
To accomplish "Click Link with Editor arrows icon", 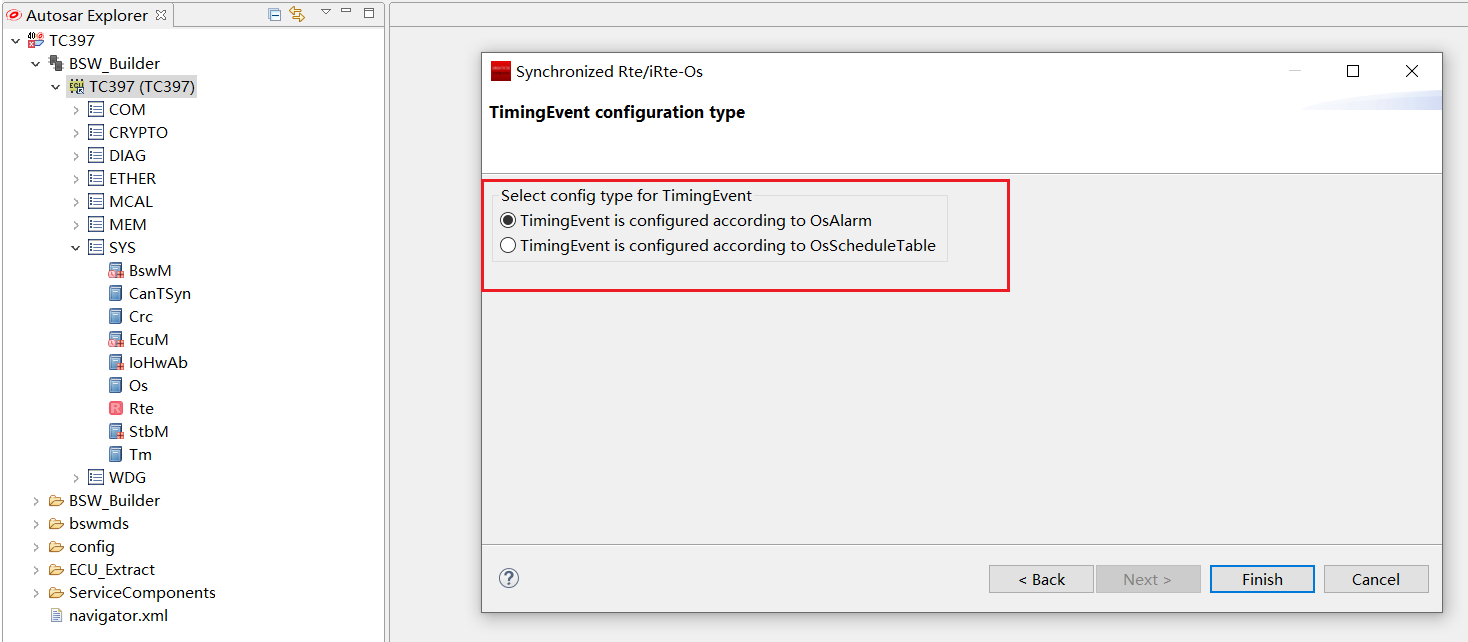I will [x=297, y=14].
